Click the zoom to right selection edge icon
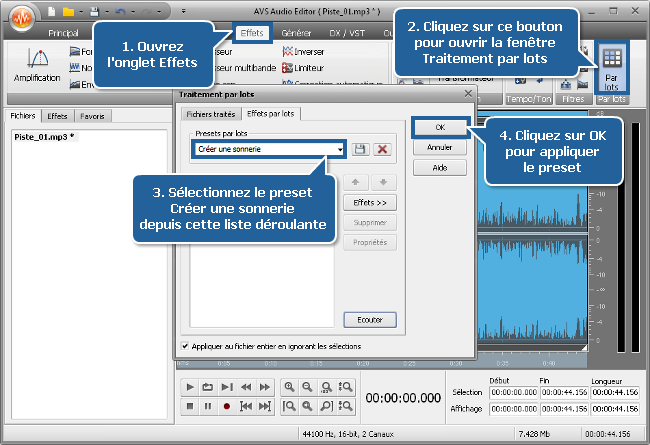 tap(326, 406)
